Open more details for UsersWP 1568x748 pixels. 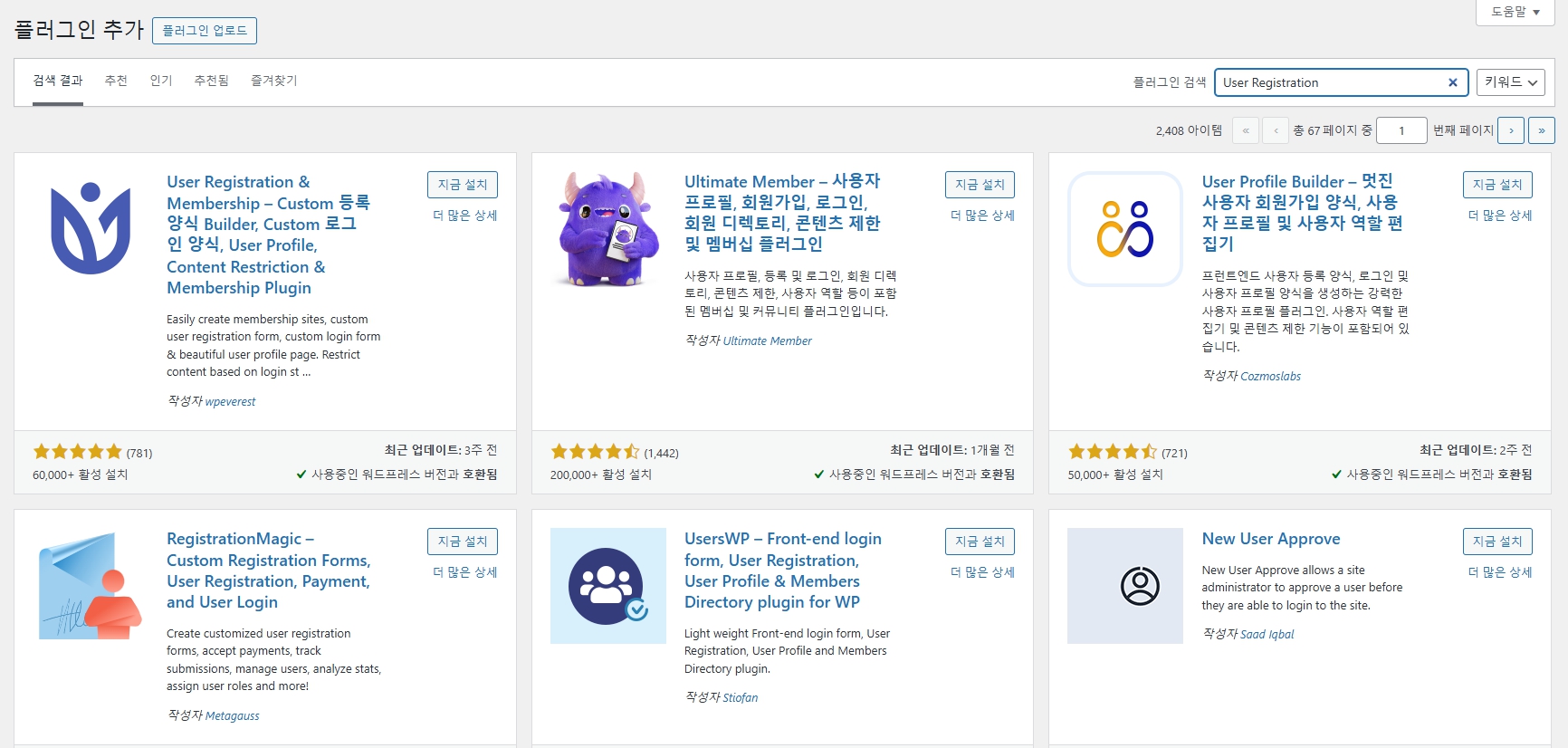point(982,572)
